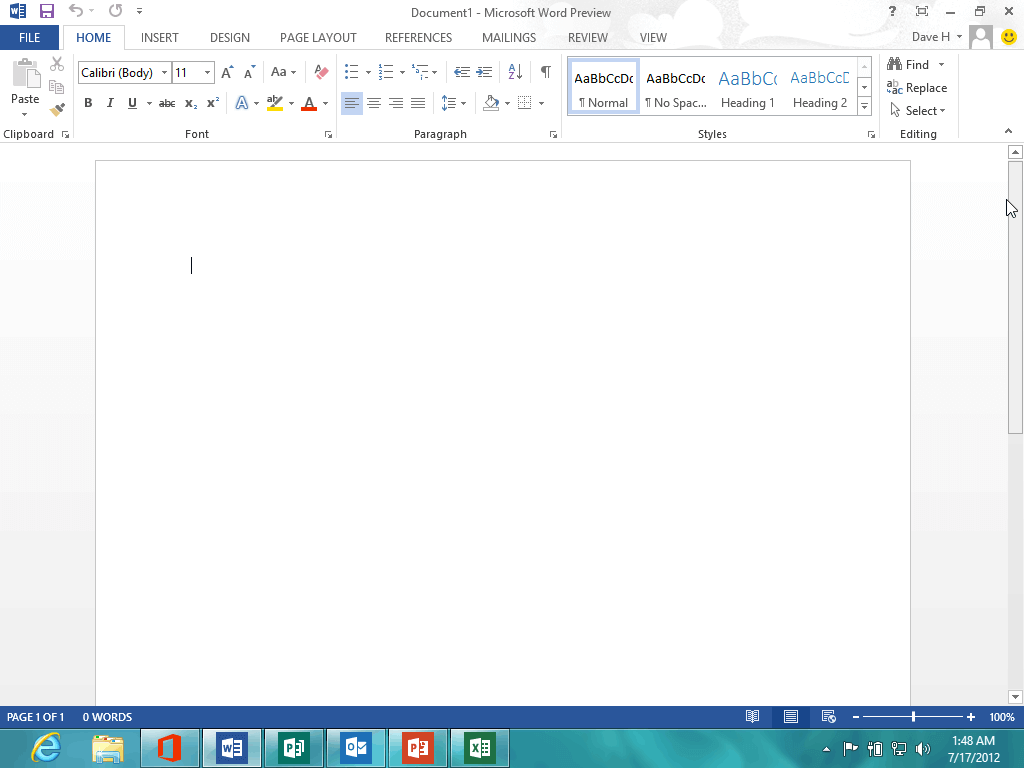This screenshot has height=768, width=1024.
Task: Sort paragraphs with the A-Z icon
Action: click(515, 72)
